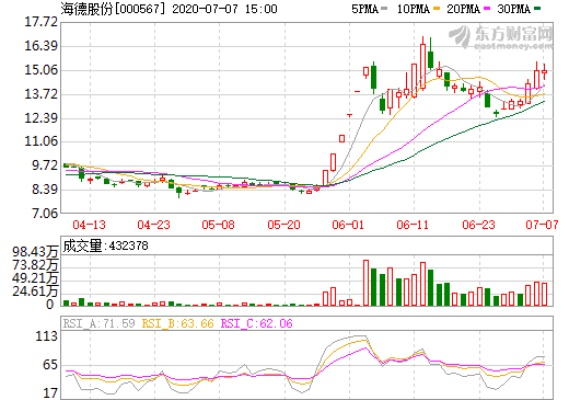The width and height of the screenshot is (569, 400).
Task: Click the 04-23 date axis label
Action: pyautogui.click(x=153, y=225)
